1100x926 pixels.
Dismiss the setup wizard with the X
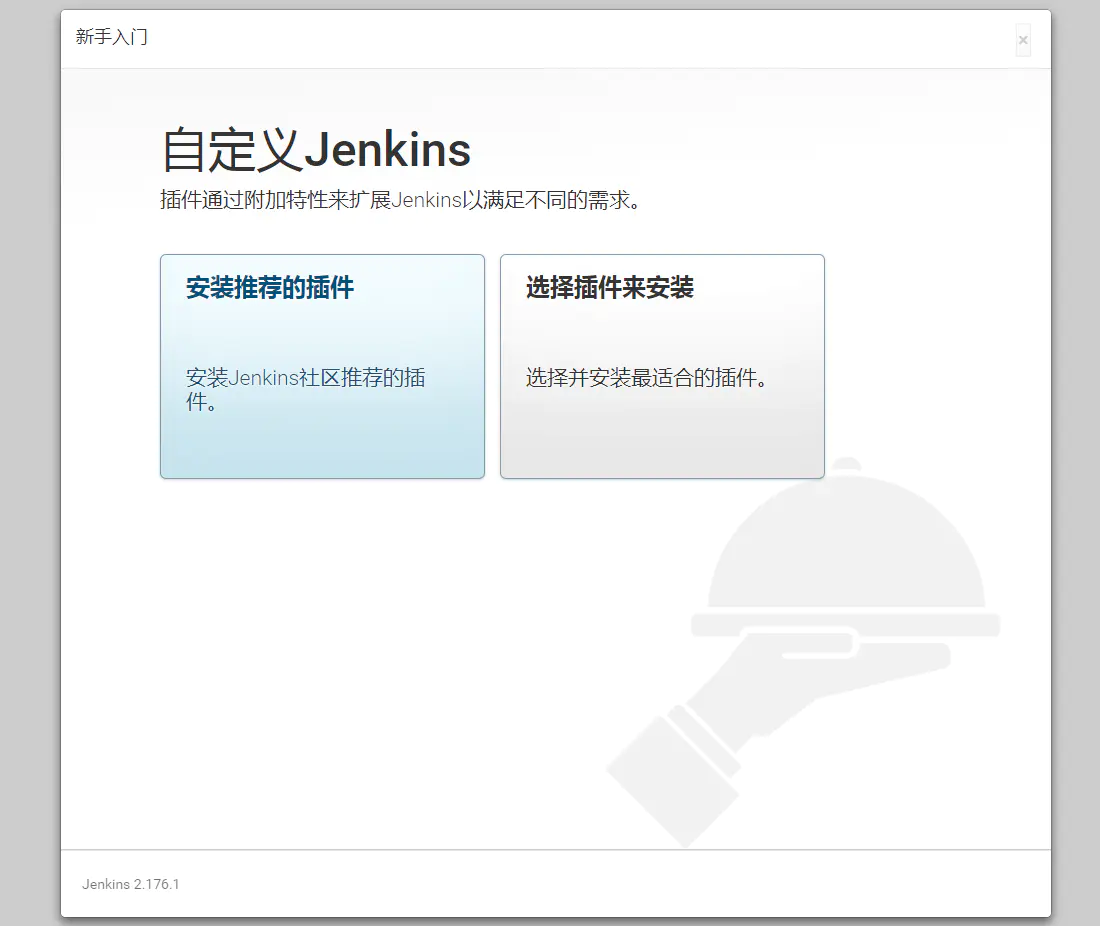[1023, 39]
